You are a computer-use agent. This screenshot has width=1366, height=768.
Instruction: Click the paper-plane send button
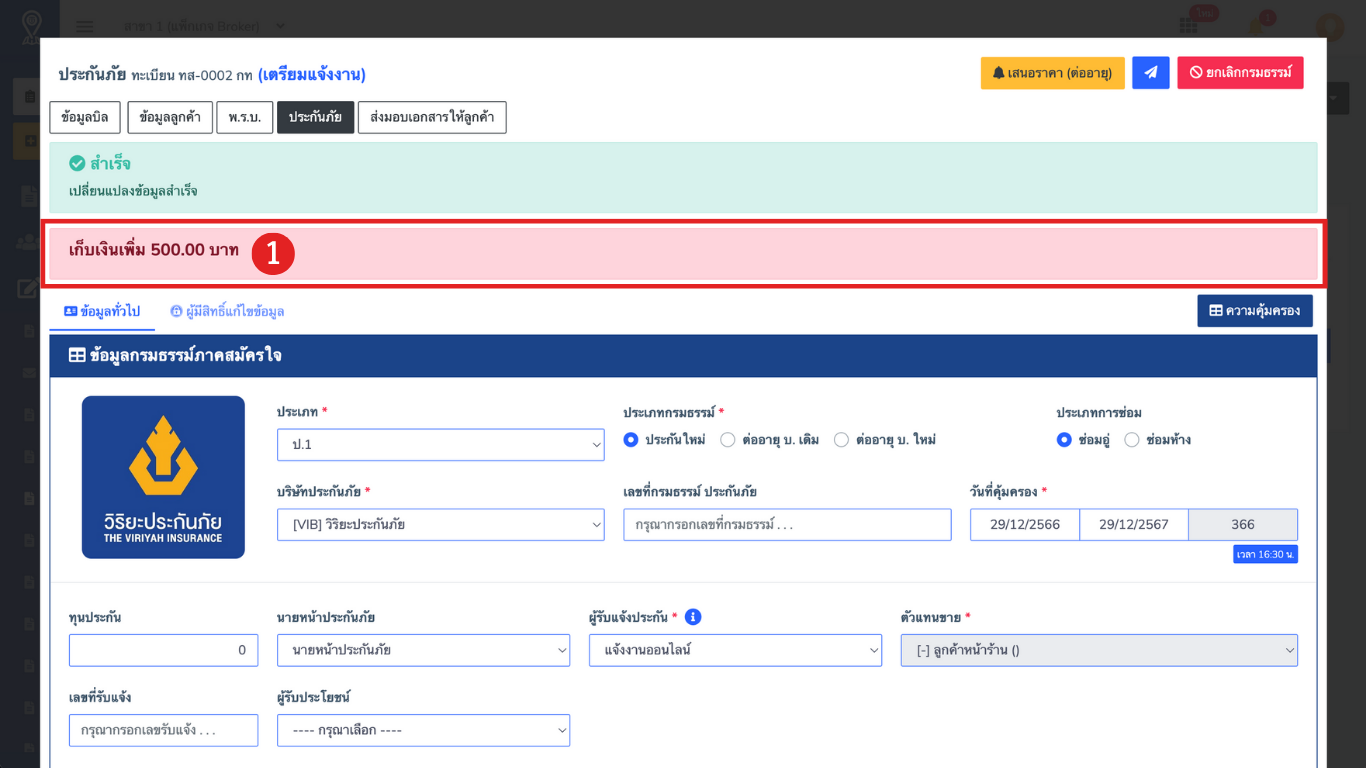pos(1150,73)
